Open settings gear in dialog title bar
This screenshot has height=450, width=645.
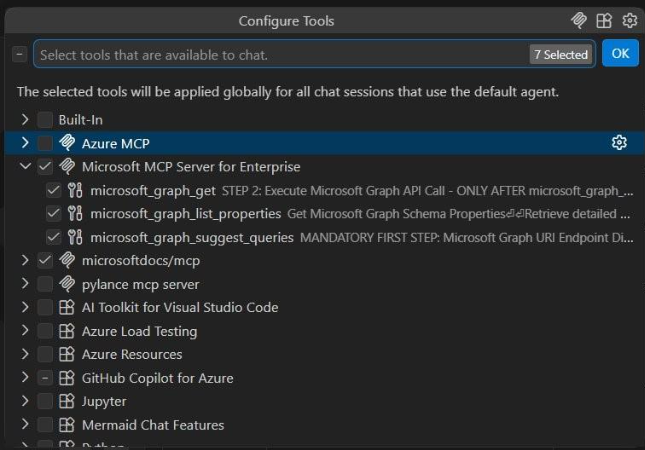(x=629, y=20)
